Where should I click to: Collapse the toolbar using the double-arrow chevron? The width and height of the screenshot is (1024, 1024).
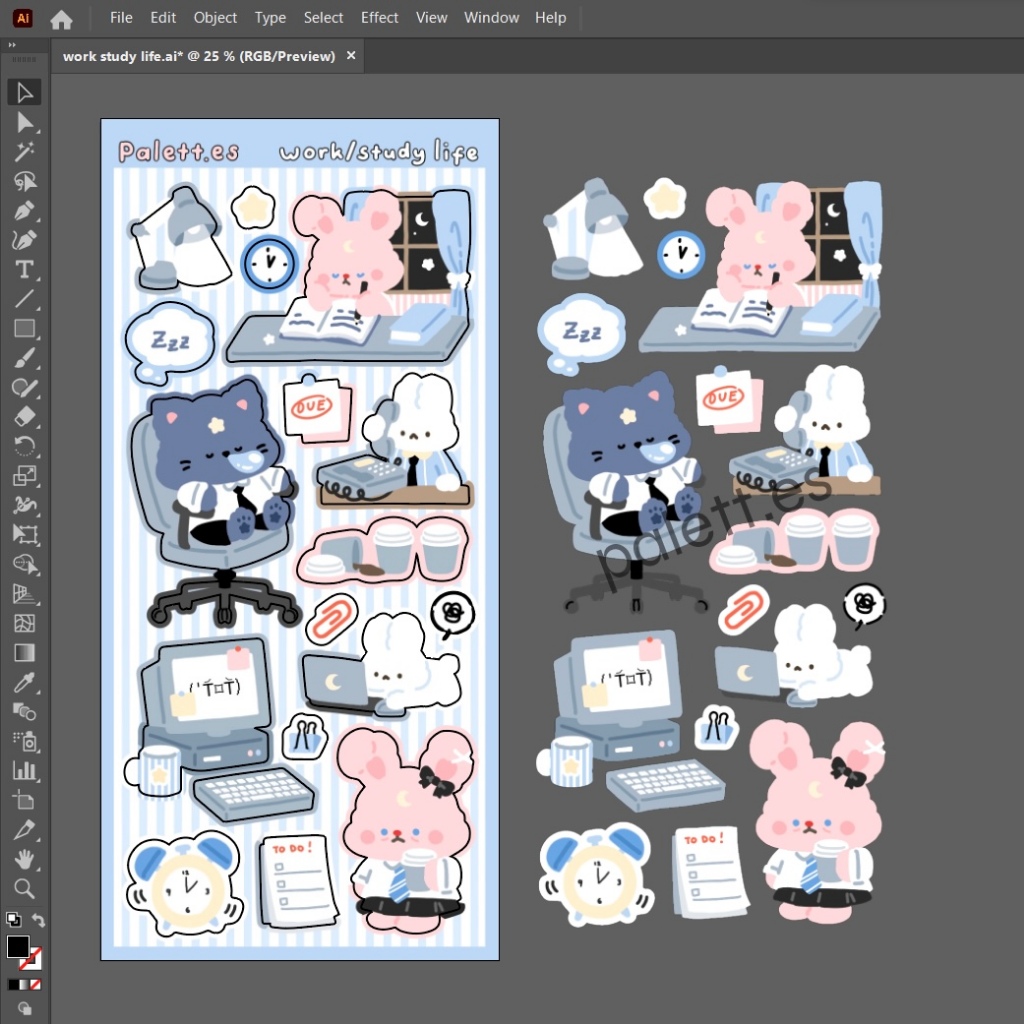point(10,45)
